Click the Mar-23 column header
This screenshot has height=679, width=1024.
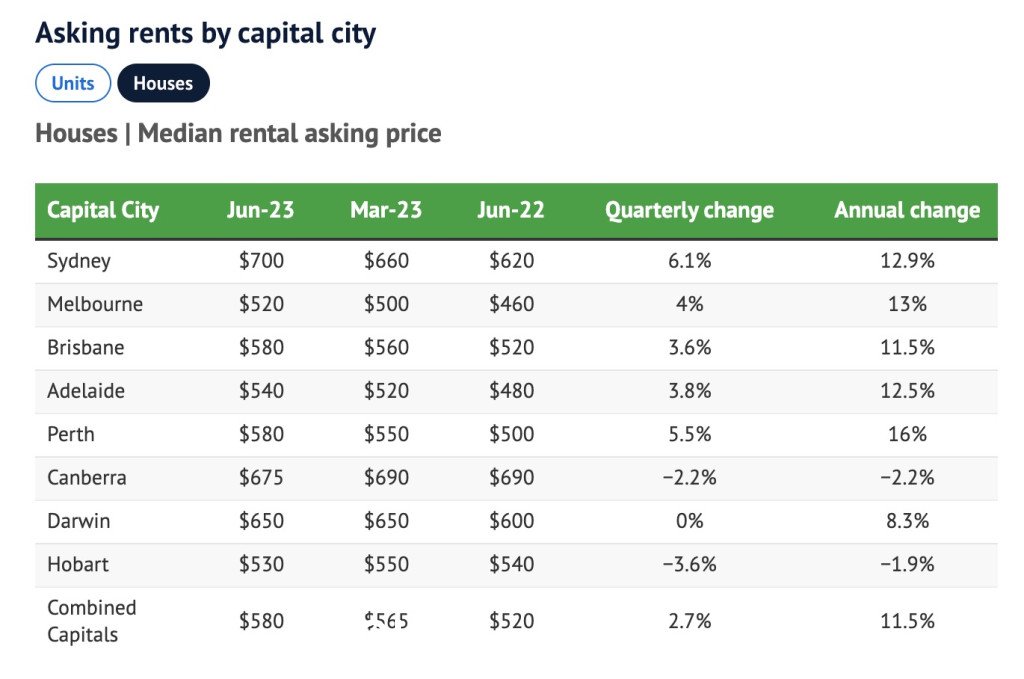tap(386, 210)
